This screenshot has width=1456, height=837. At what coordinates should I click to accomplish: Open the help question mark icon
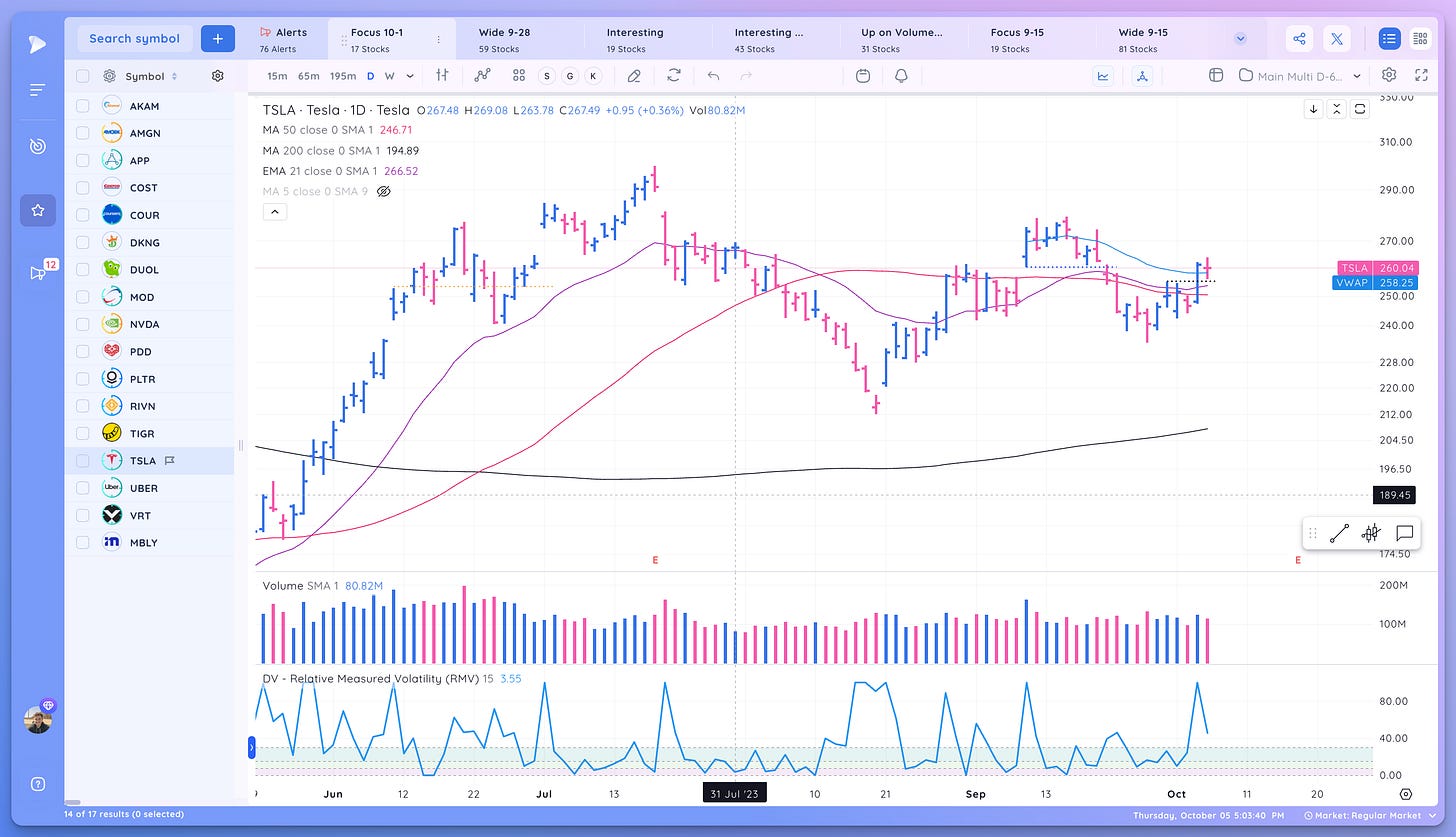[37, 784]
